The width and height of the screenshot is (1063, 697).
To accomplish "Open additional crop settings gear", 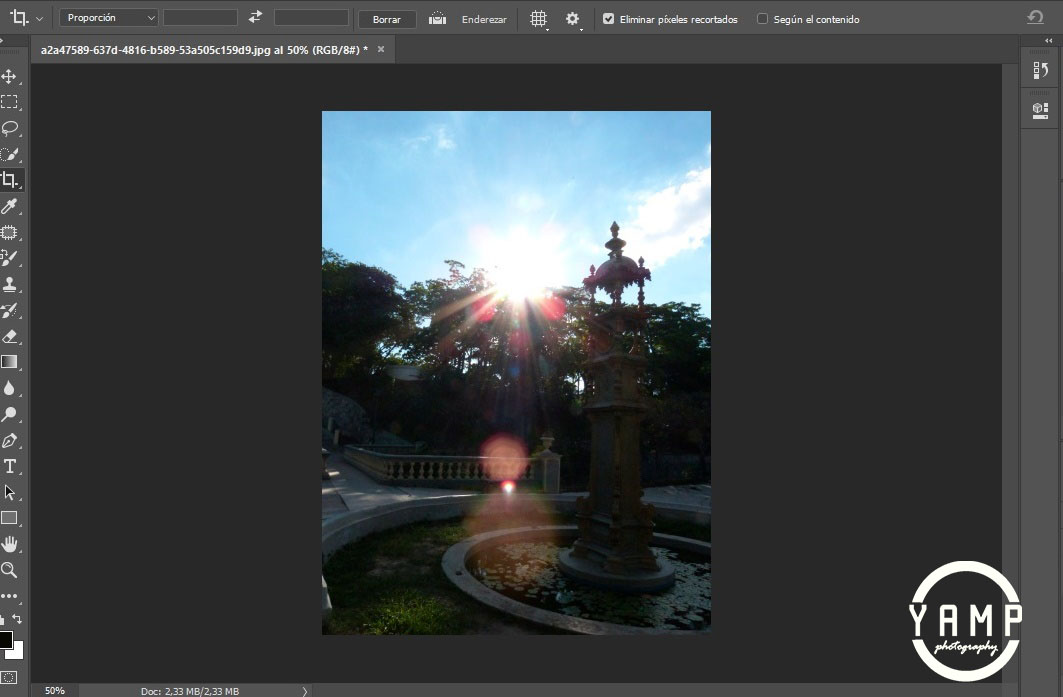I will click(573, 19).
